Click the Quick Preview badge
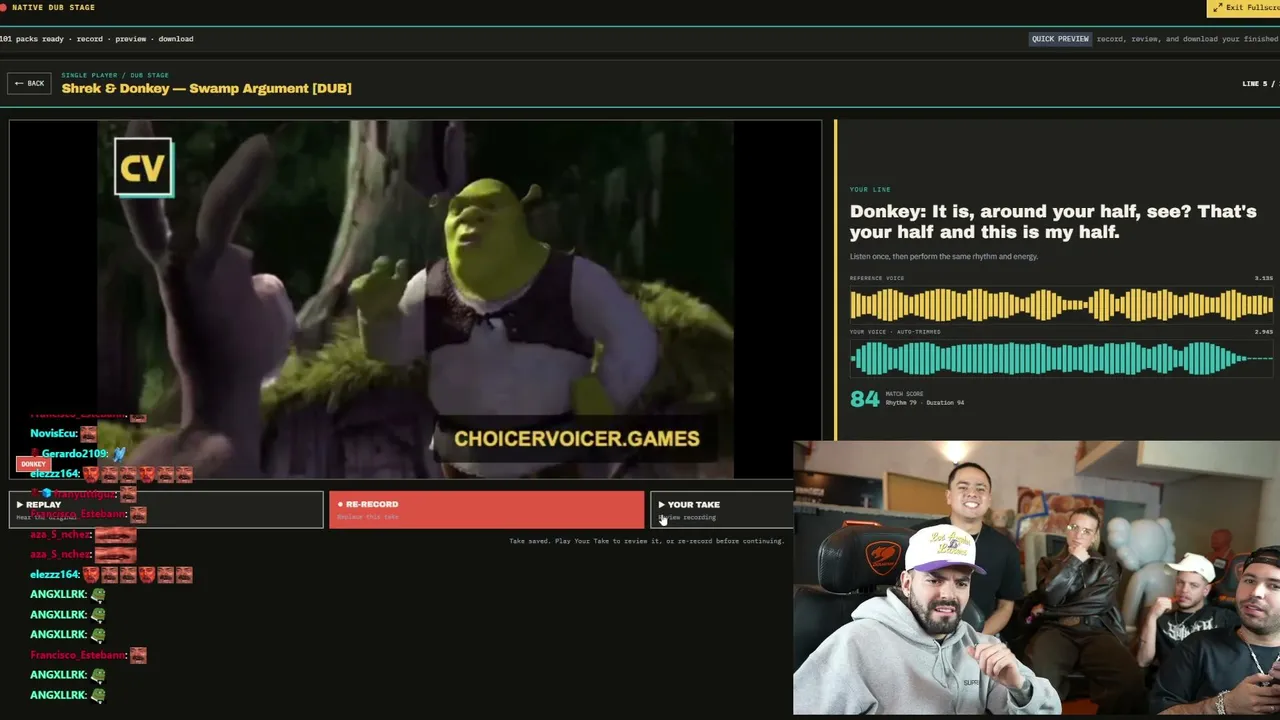 1060,39
